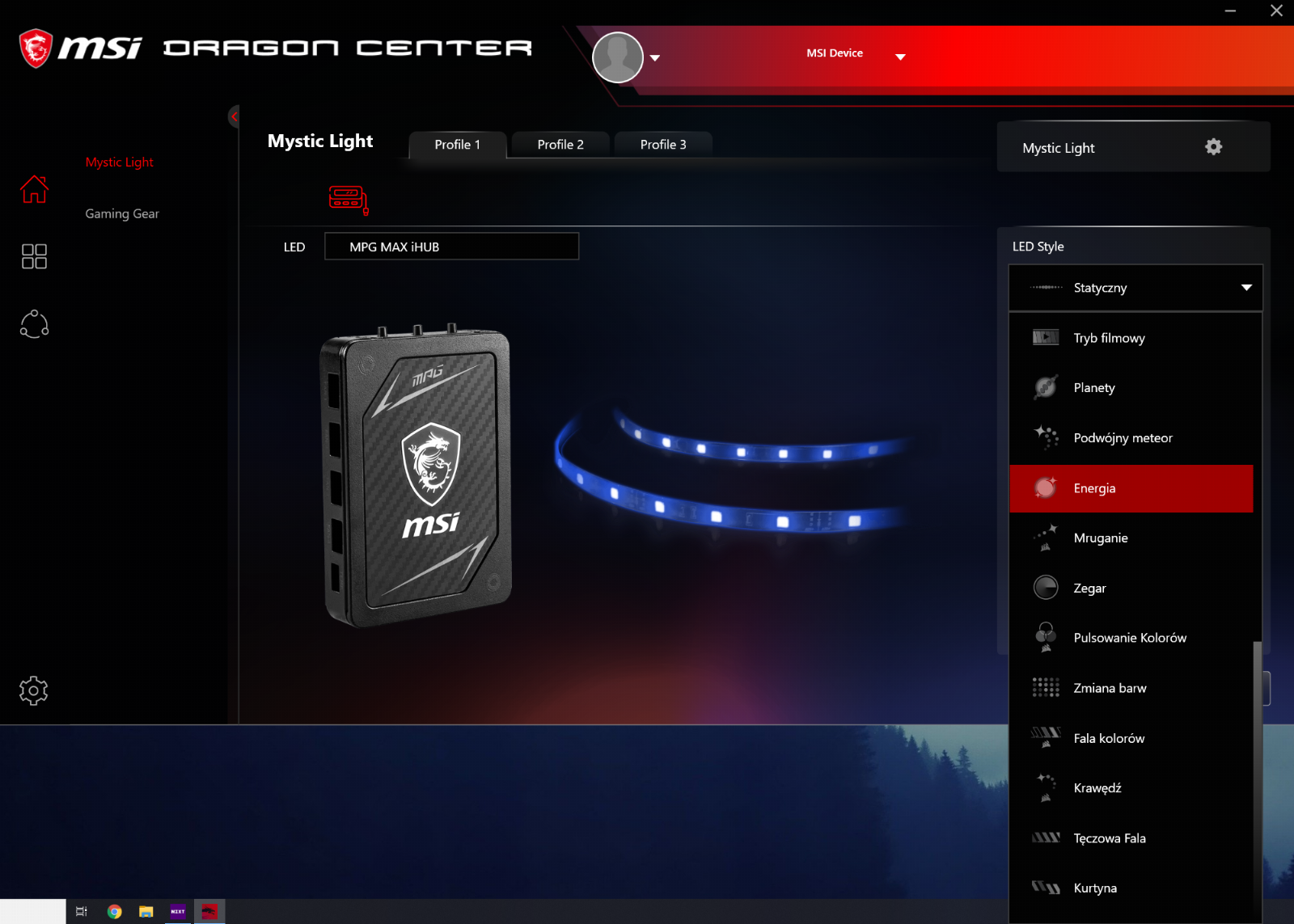
Task: Switch to the Profile 2 tab
Action: coord(560,145)
